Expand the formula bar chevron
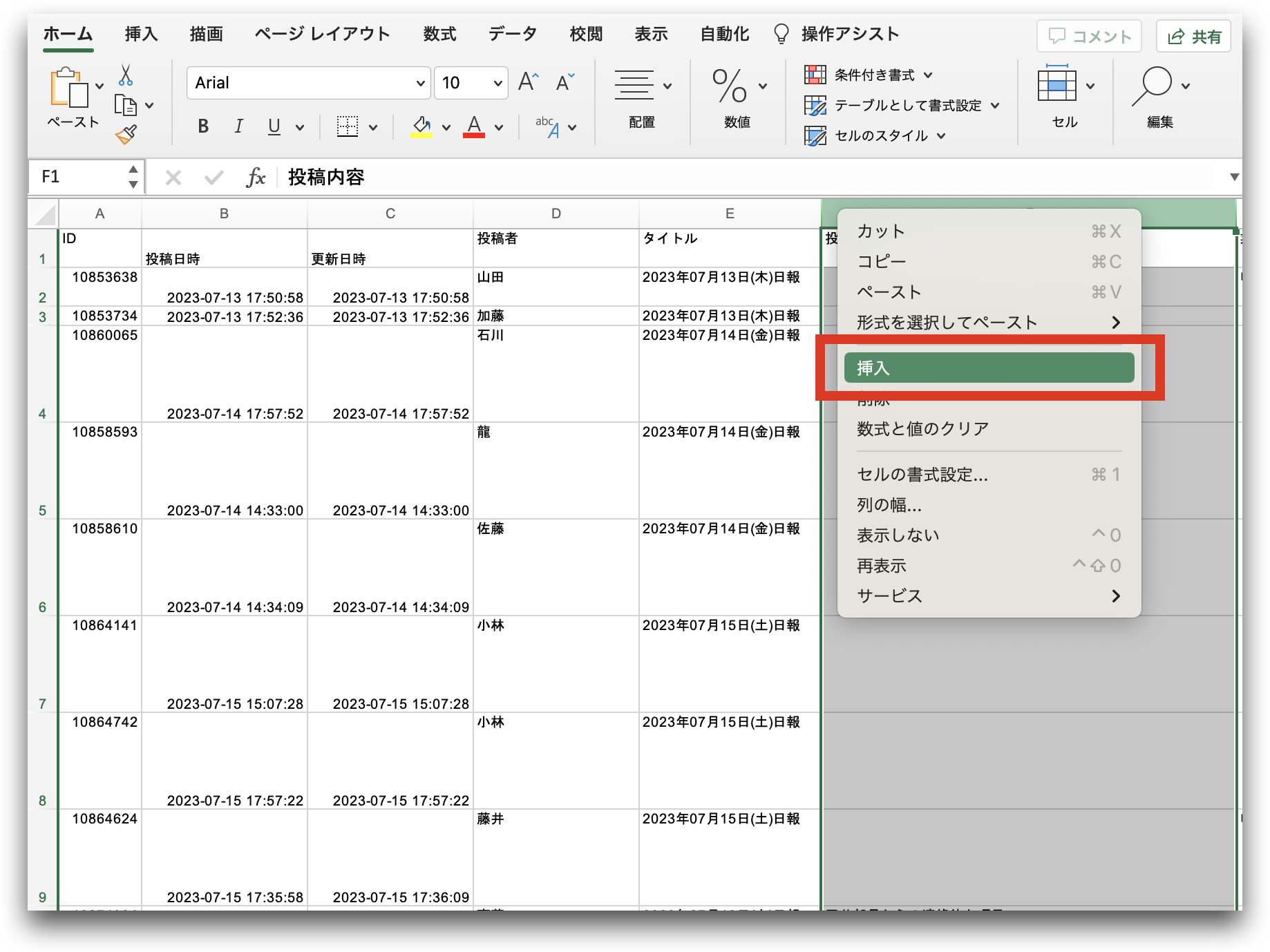 coord(1234,177)
